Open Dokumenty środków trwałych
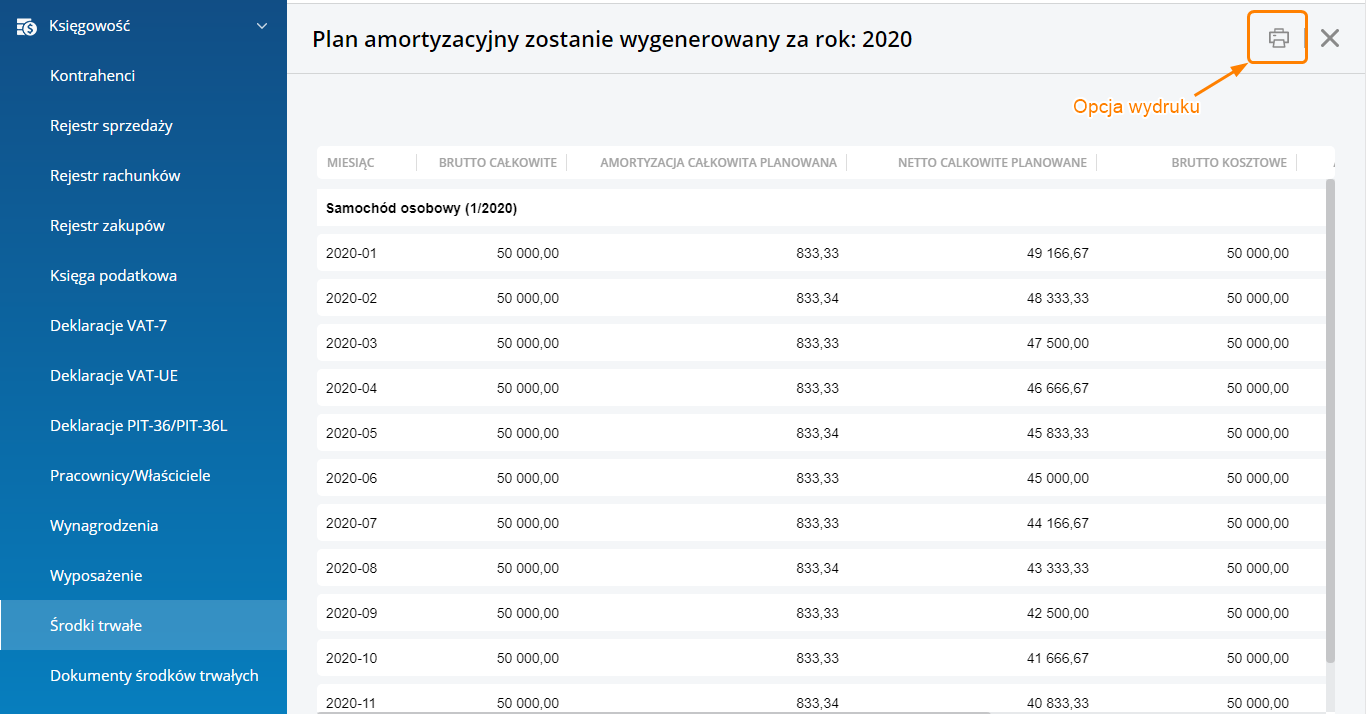This screenshot has width=1366, height=714. [x=154, y=676]
